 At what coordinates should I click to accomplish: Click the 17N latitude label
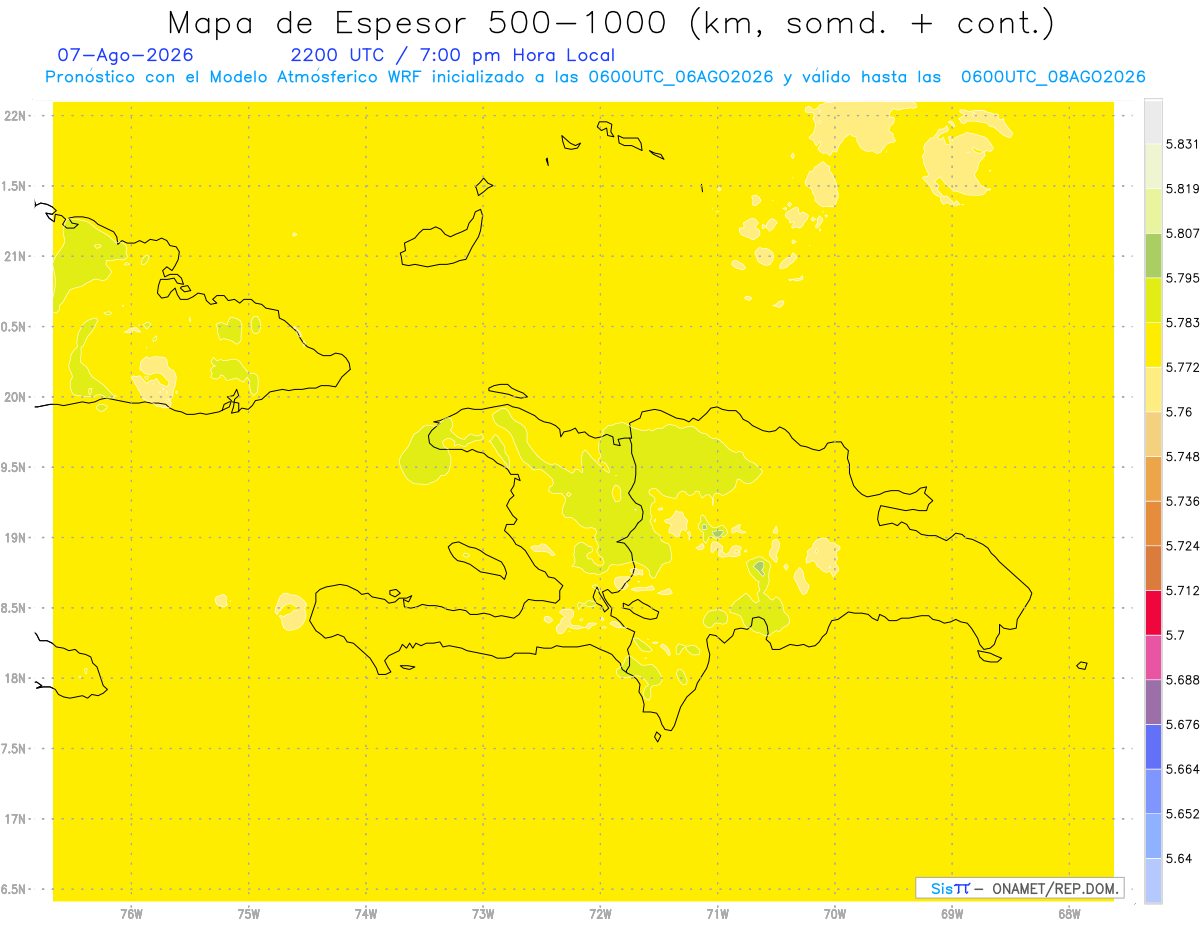(15, 819)
